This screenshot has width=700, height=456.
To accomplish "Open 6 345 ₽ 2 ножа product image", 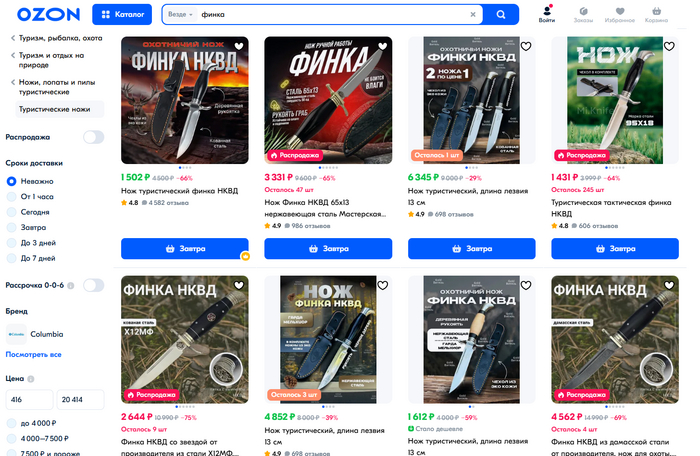I will 471,100.
